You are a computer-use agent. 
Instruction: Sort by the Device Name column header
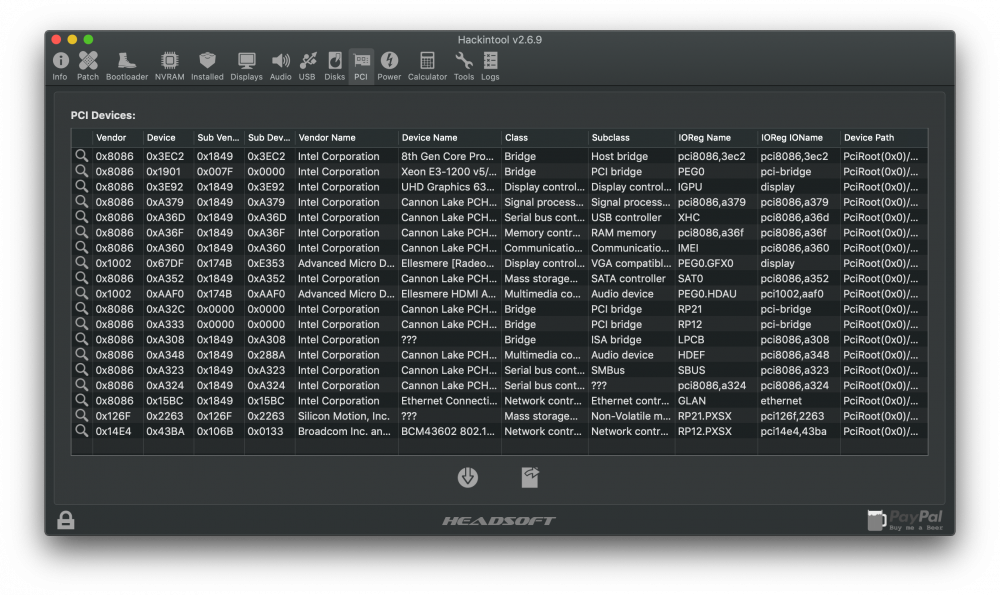pos(450,138)
